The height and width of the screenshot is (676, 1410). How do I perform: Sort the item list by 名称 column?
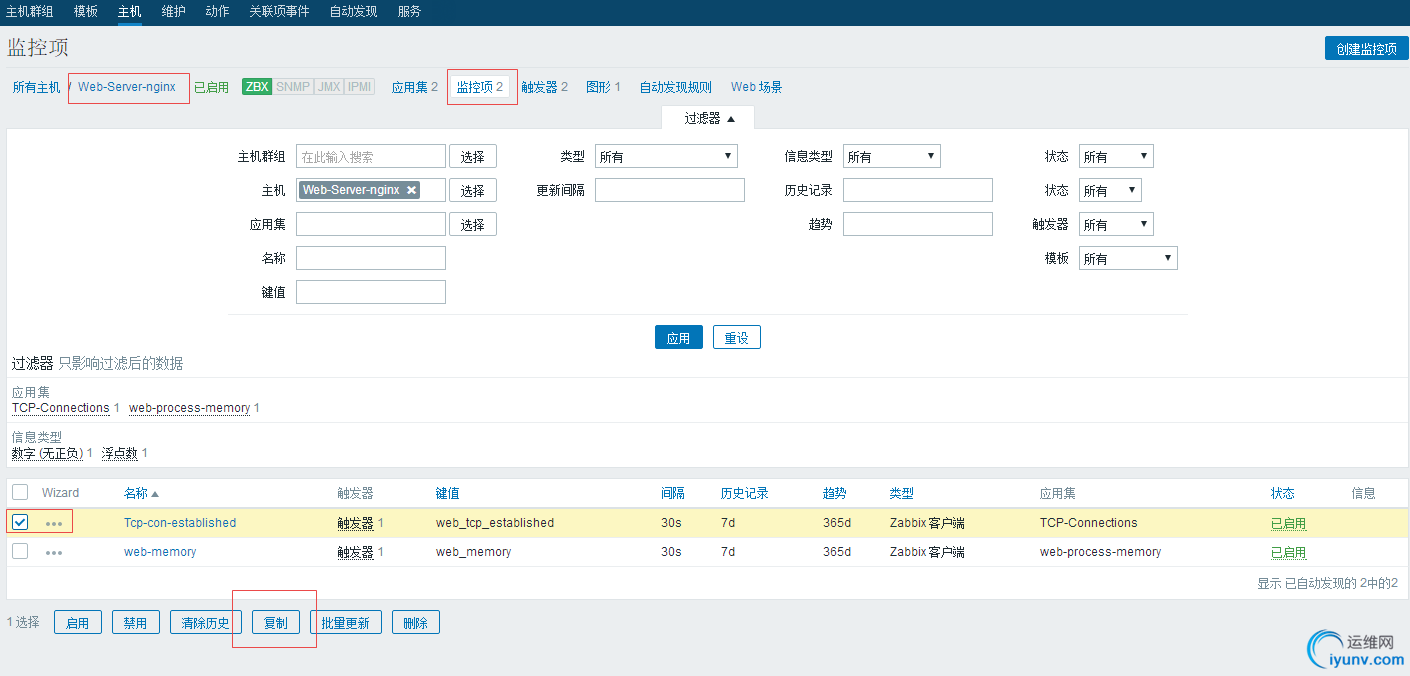(141, 493)
